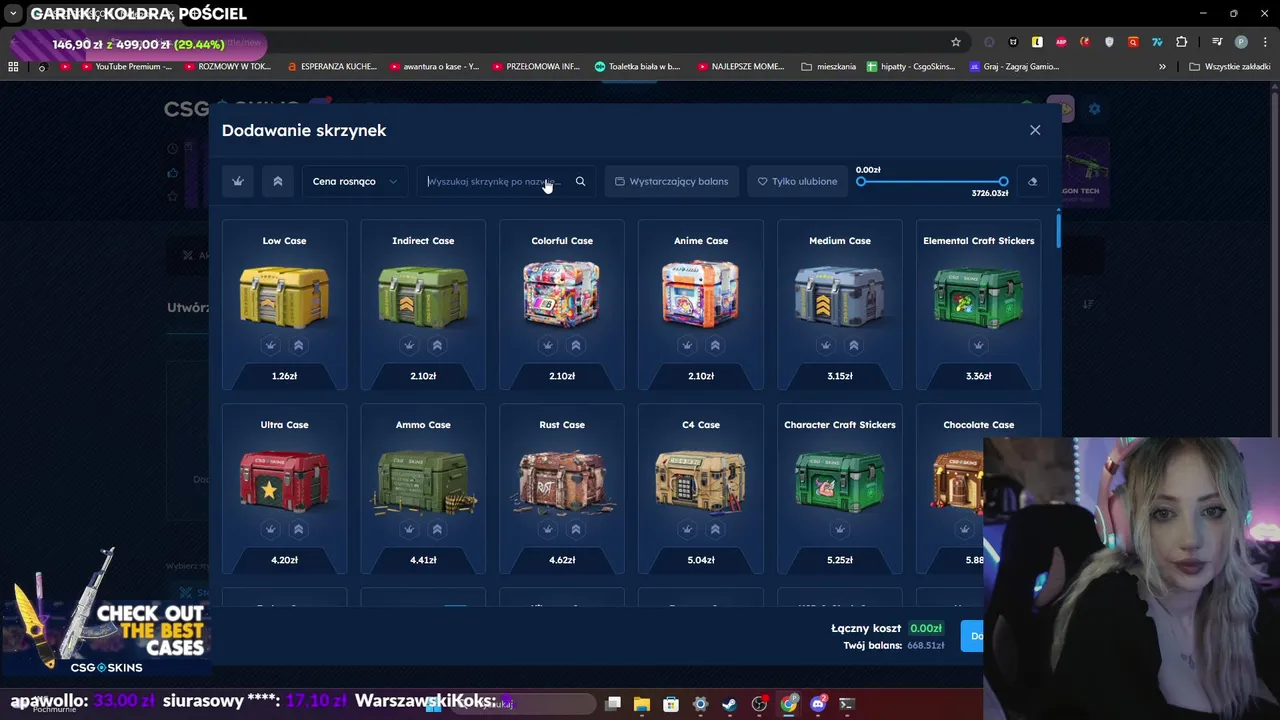Open Microsoft Store from the taskbar
This screenshot has height=720, width=1280.
click(671, 704)
